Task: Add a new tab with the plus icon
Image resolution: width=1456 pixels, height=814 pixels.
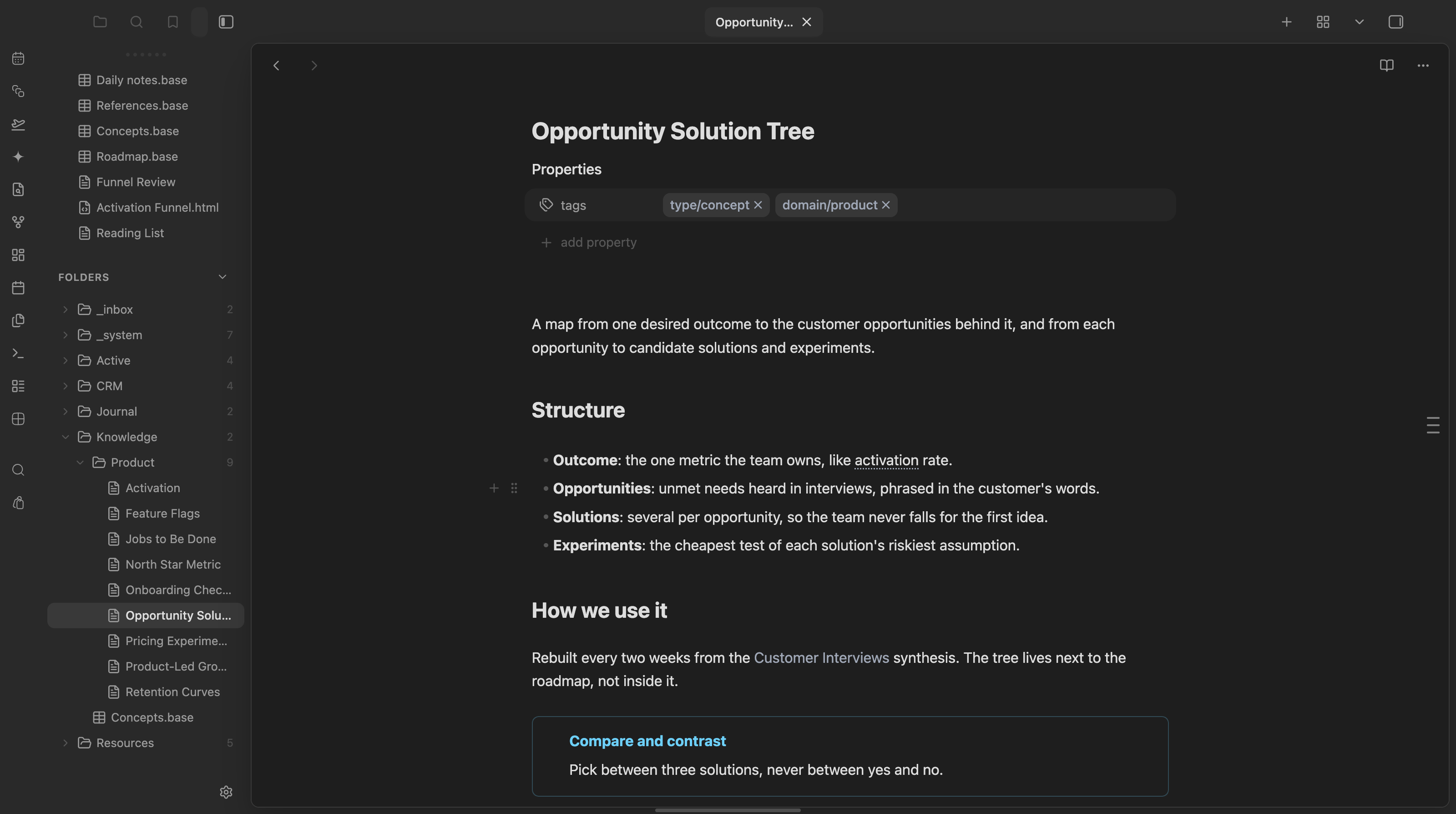Action: [x=1286, y=22]
